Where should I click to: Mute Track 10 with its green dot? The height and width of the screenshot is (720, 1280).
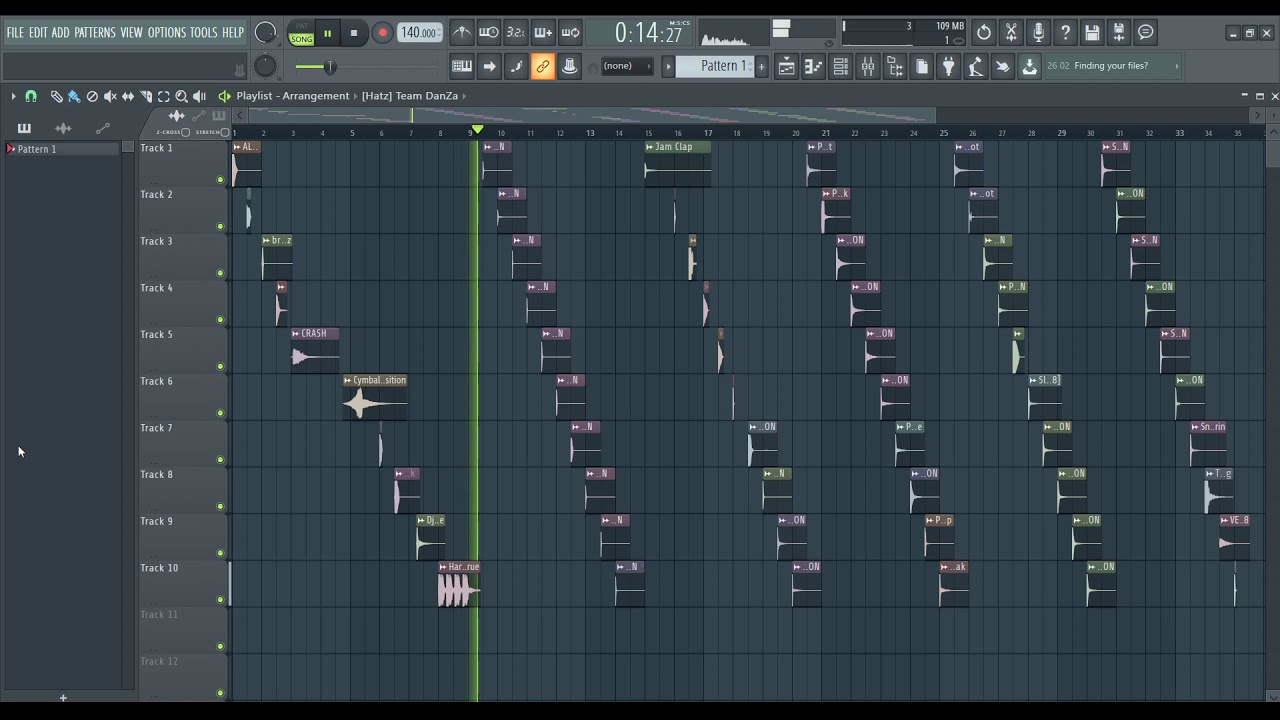coord(220,600)
